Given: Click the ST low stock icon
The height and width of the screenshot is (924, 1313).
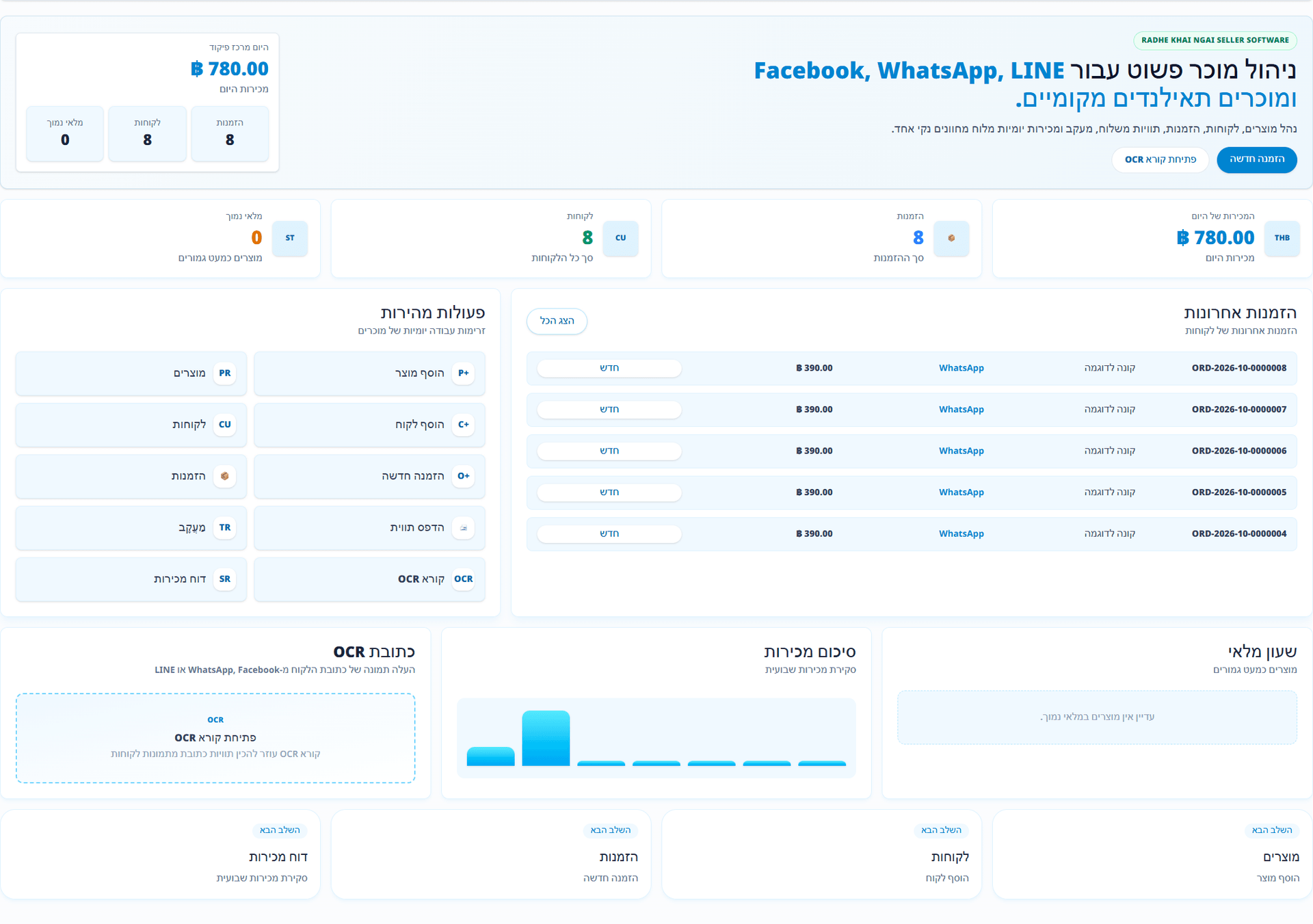Looking at the screenshot, I should [290, 238].
